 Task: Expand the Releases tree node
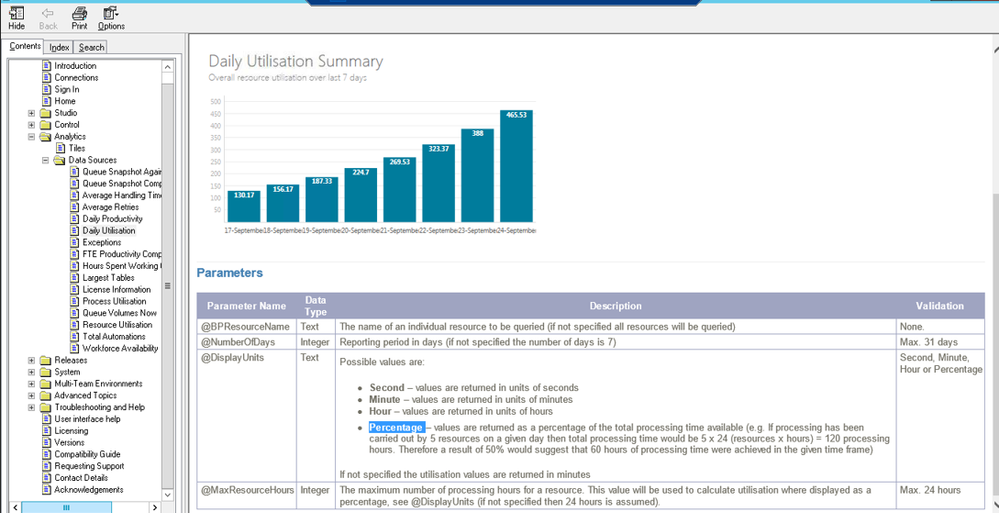pyautogui.click(x=32, y=360)
